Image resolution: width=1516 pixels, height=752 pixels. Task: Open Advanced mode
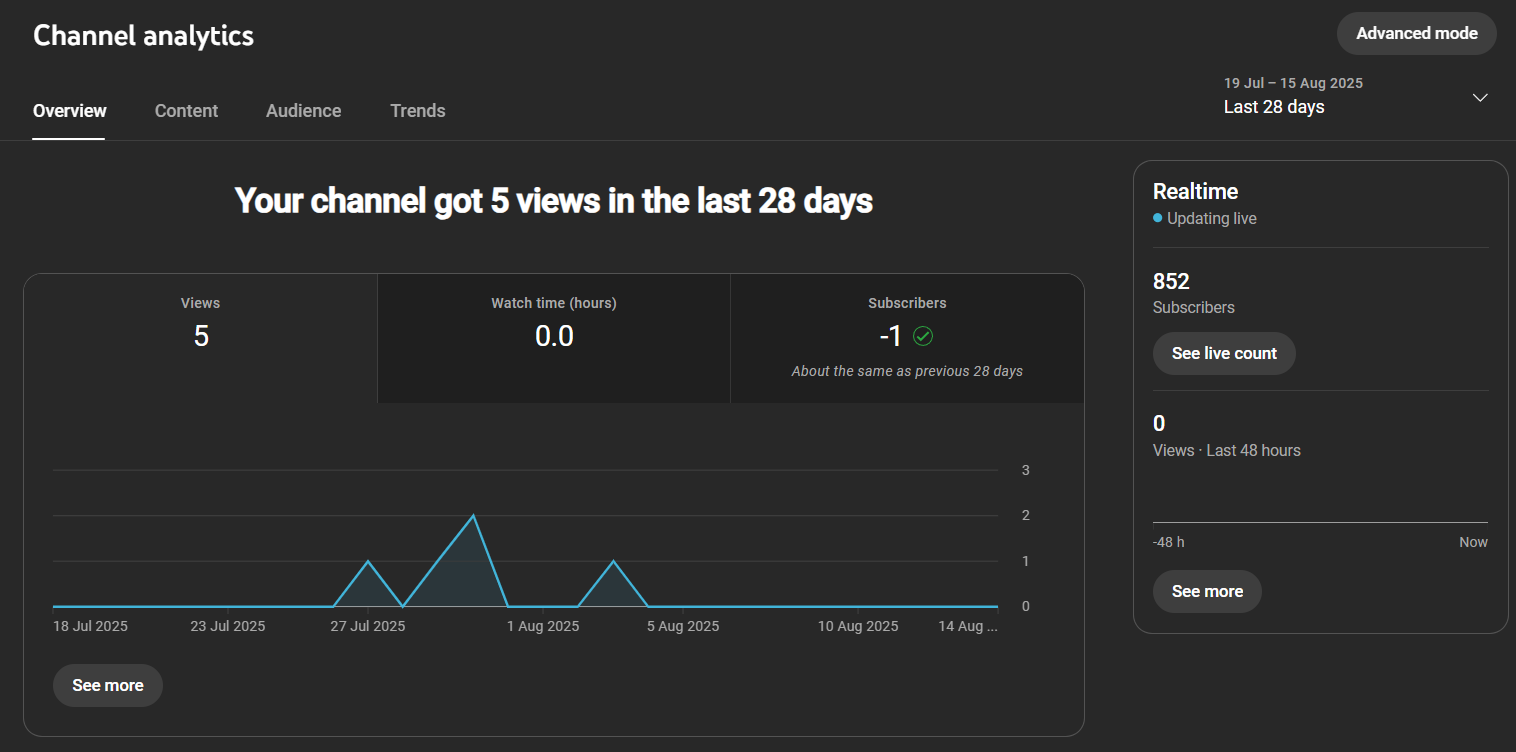click(x=1416, y=33)
